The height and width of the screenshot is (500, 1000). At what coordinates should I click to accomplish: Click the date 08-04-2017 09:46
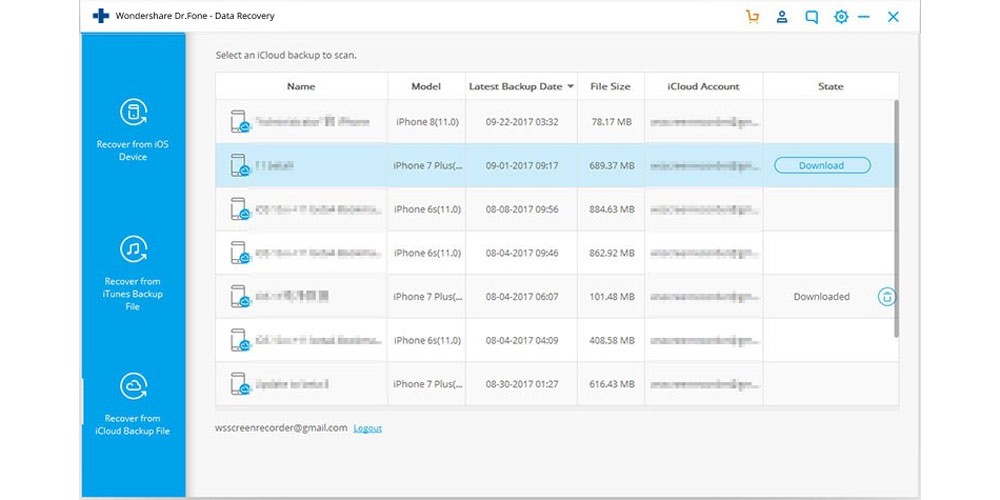coord(522,253)
